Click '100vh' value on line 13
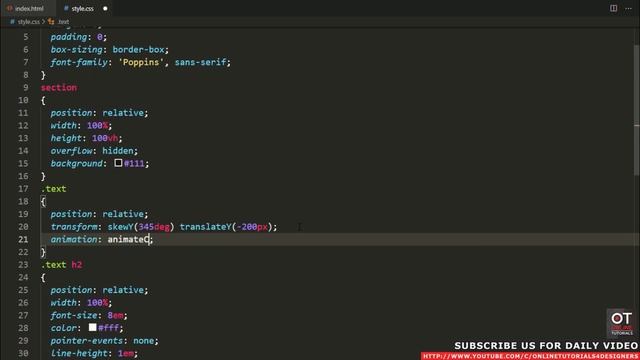This screenshot has height=360, width=640. click(x=105, y=138)
